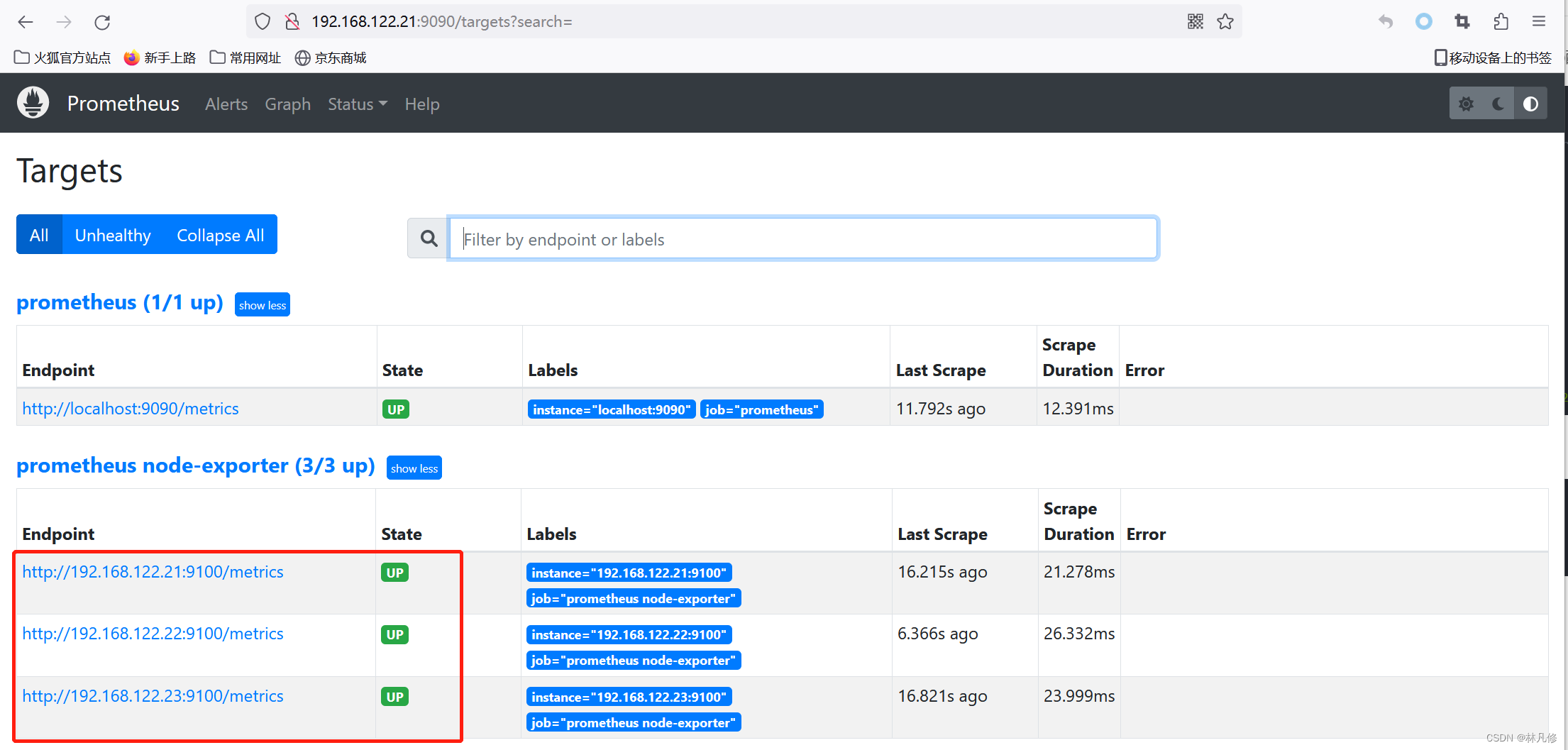The height and width of the screenshot is (750, 1568).
Task: Switch to light theme with sun icon
Action: 1466,104
